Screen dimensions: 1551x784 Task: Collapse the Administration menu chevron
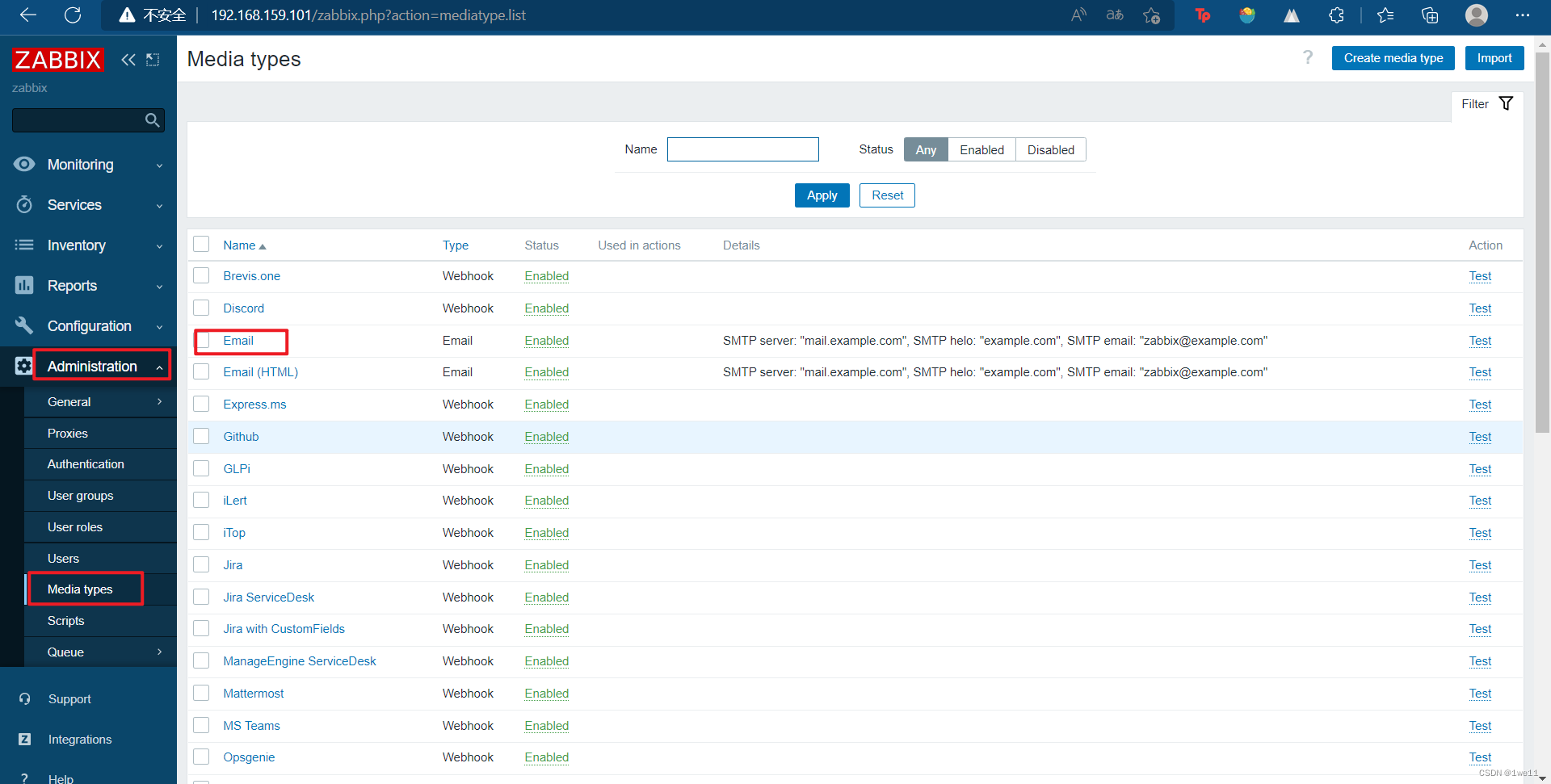[x=159, y=367]
